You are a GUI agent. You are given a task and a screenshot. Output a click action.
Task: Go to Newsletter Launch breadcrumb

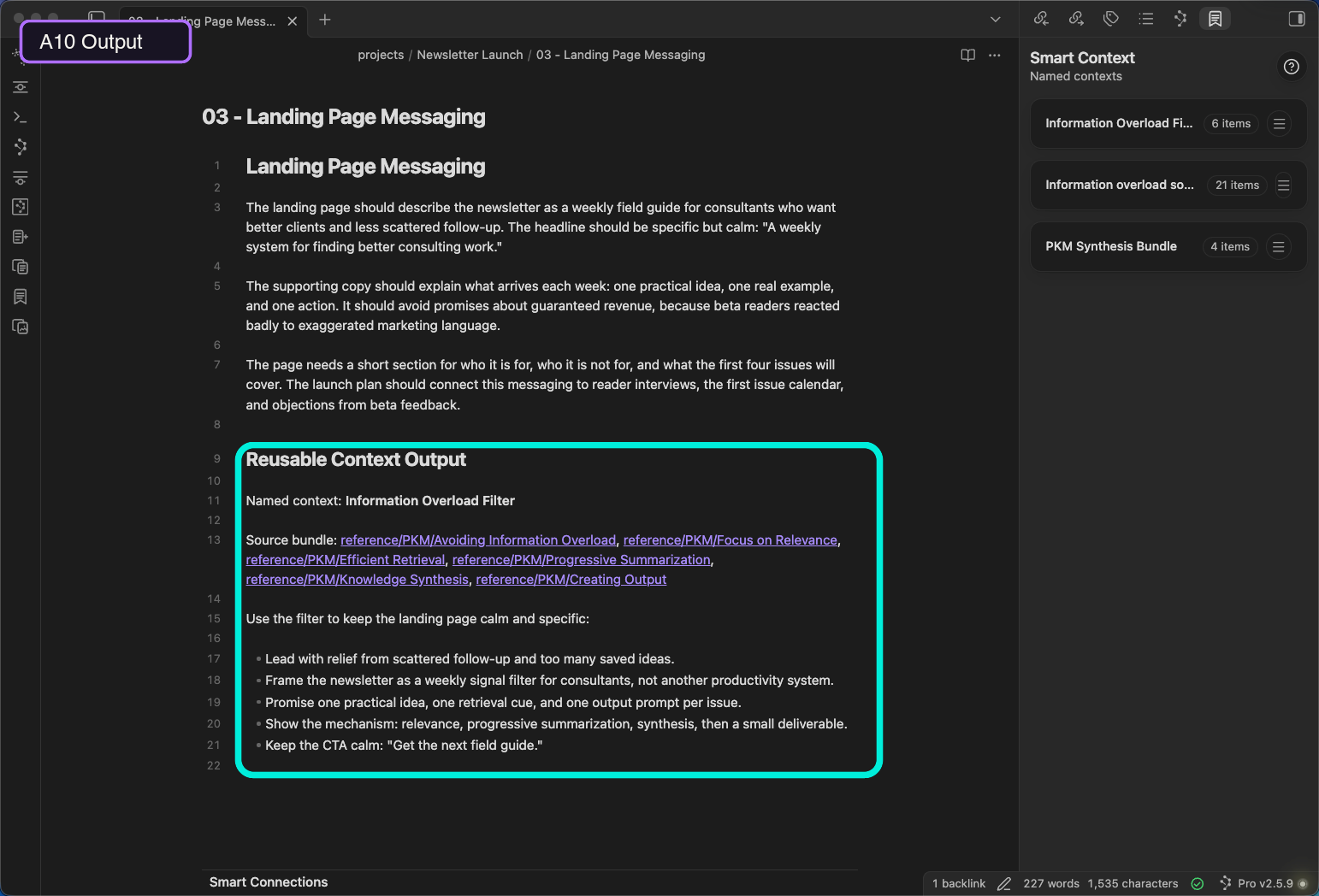pos(470,55)
